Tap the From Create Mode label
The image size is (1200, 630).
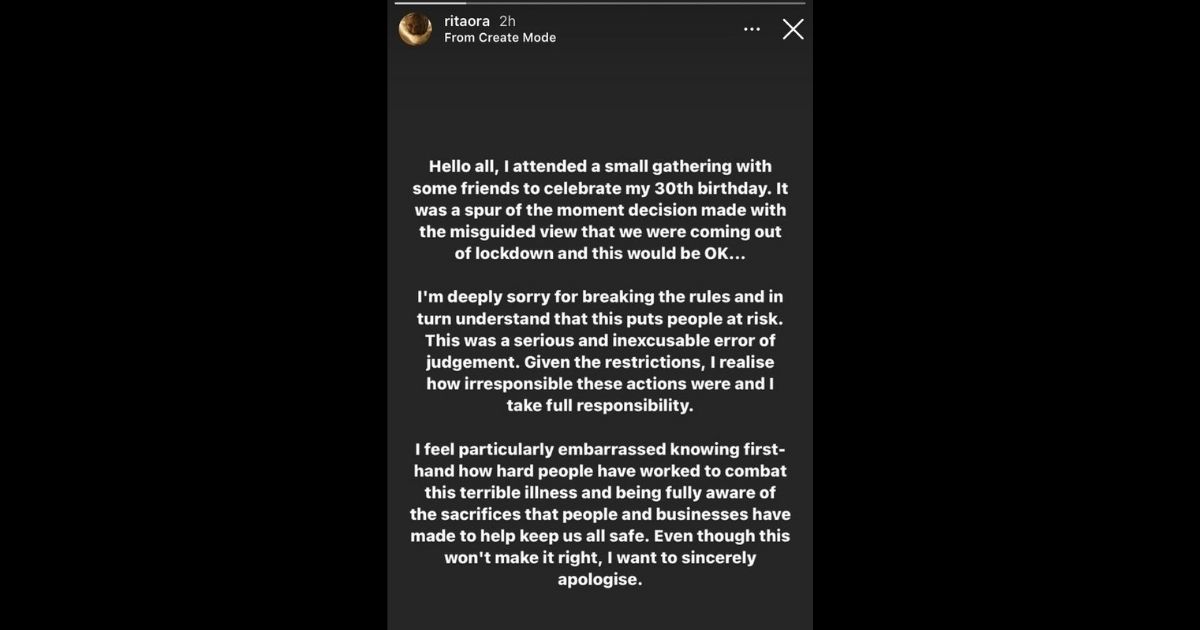click(500, 38)
